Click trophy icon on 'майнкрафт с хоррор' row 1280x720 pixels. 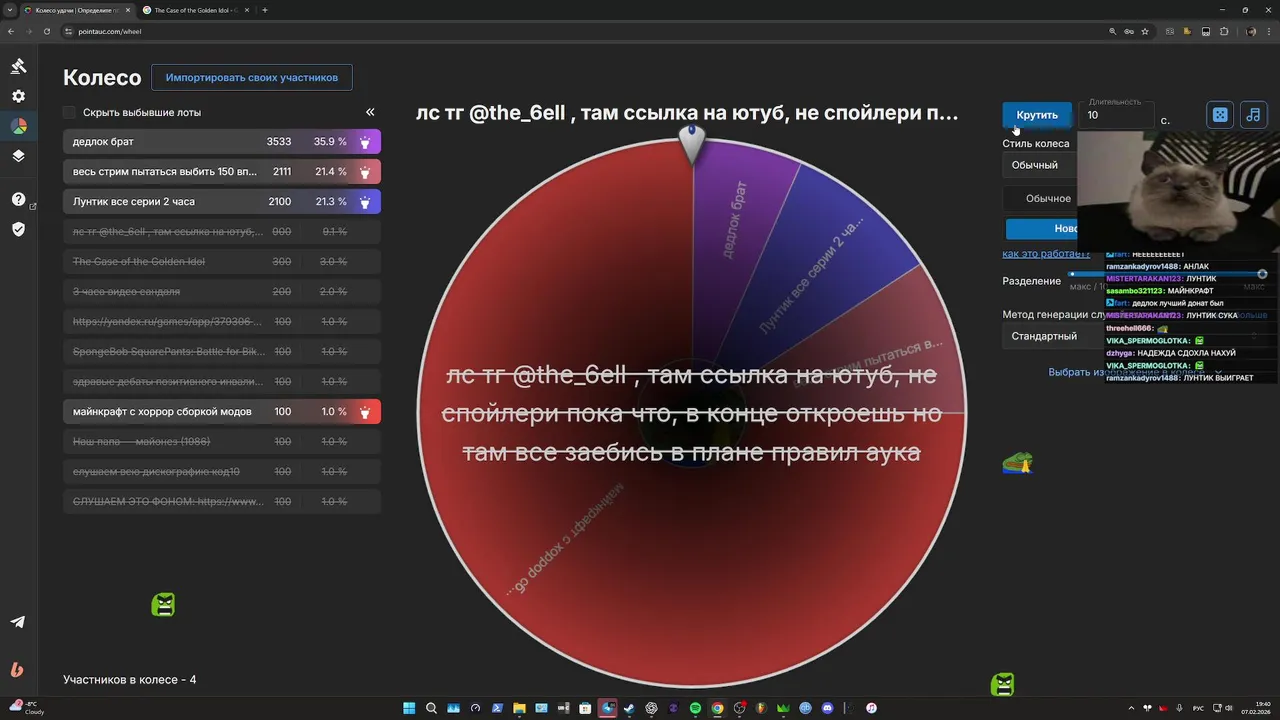(365, 412)
